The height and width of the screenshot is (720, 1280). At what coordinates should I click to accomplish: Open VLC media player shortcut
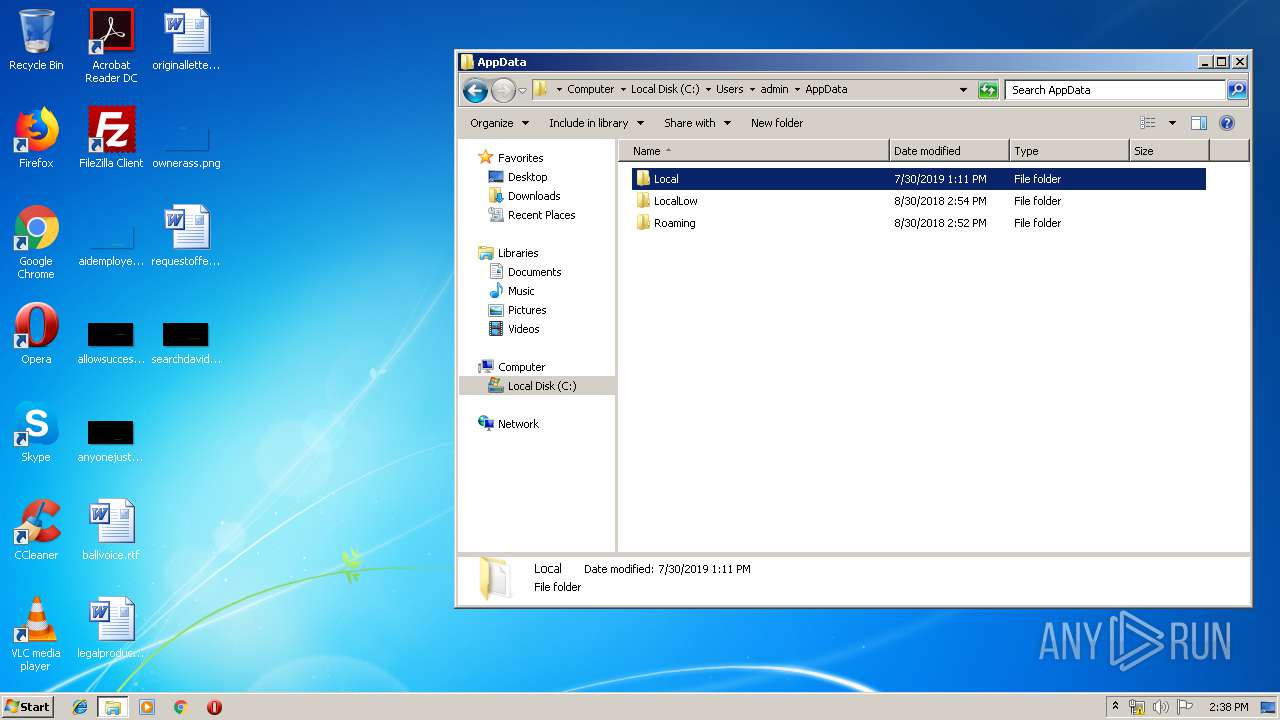point(36,634)
